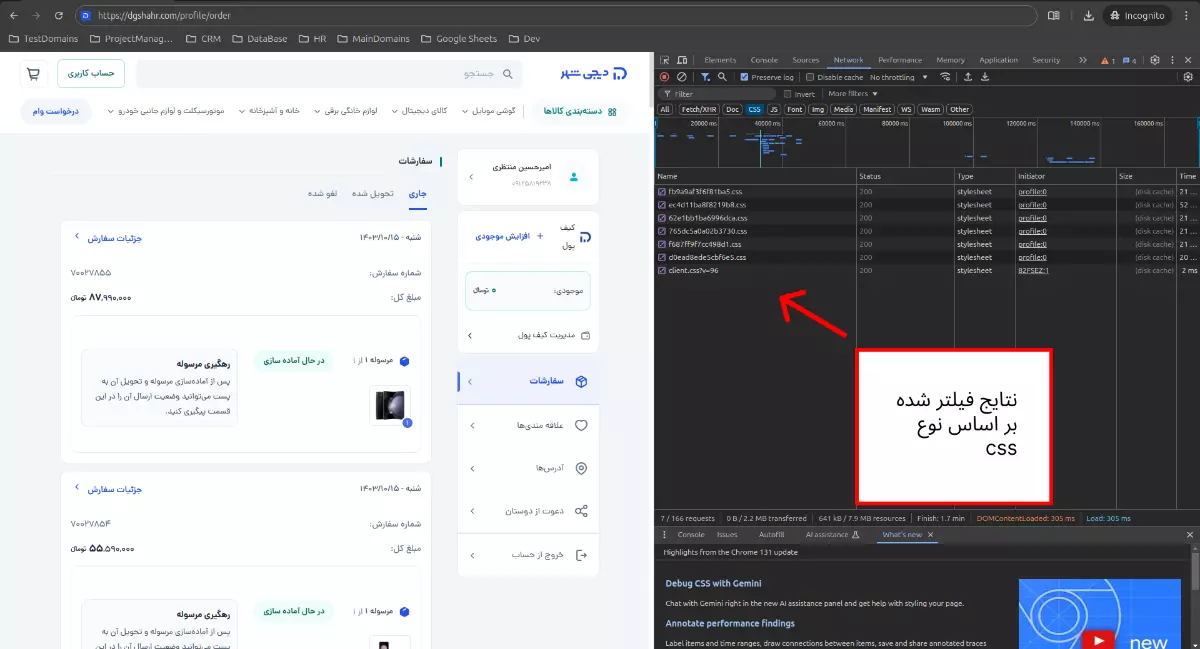This screenshot has width=1200, height=649.
Task: Expand the More filters dropdown
Action: coord(850,94)
